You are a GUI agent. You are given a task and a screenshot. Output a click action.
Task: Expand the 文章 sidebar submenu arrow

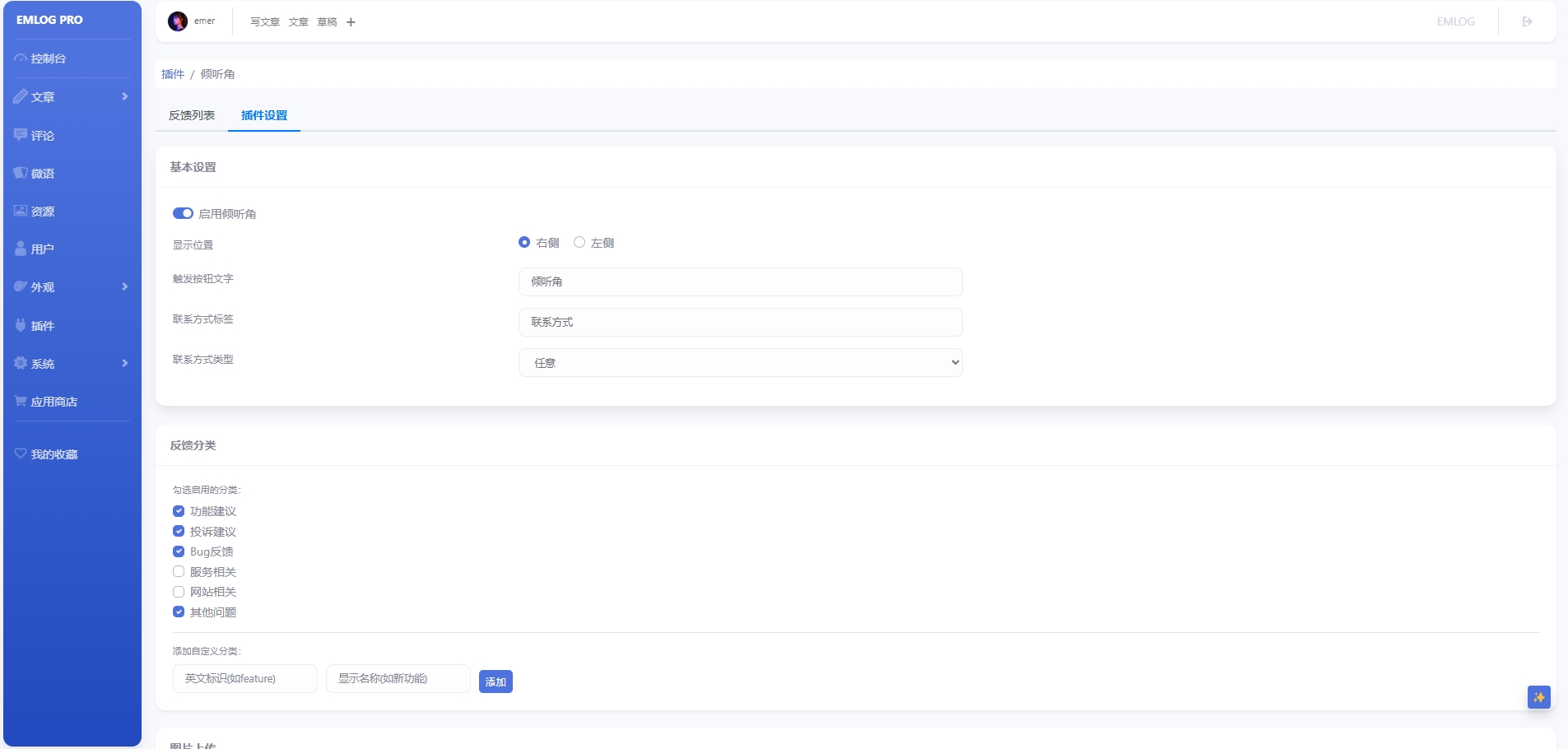click(125, 96)
